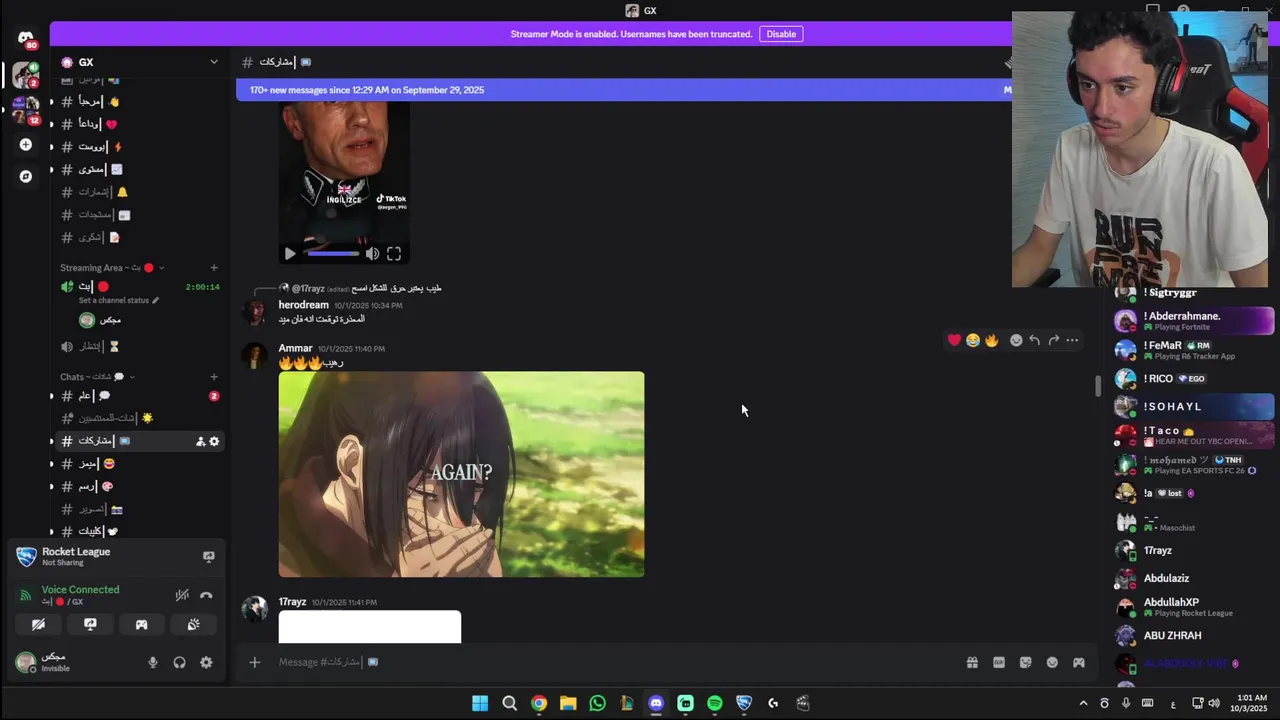The image size is (1280, 720).
Task: Share your screen button in voice panel
Action: [x=90, y=625]
